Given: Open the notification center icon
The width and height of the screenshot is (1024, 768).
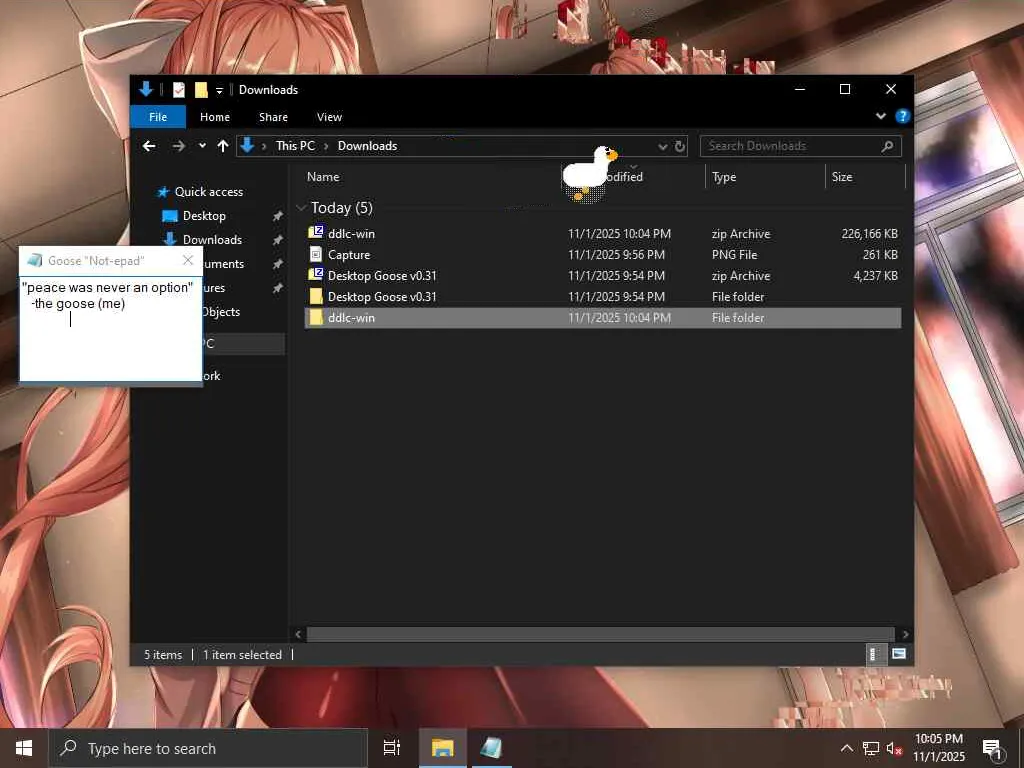Looking at the screenshot, I should (992, 748).
